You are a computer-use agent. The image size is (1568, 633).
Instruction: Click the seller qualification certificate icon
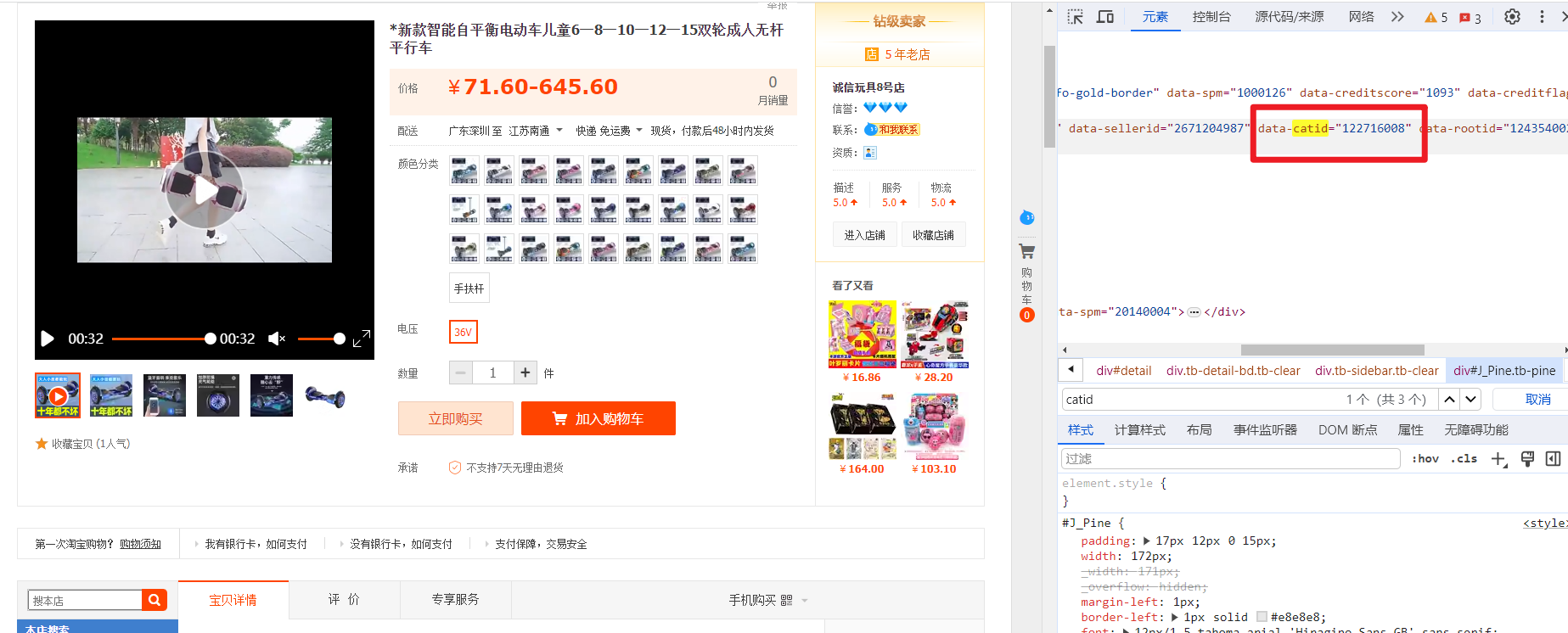(x=870, y=153)
